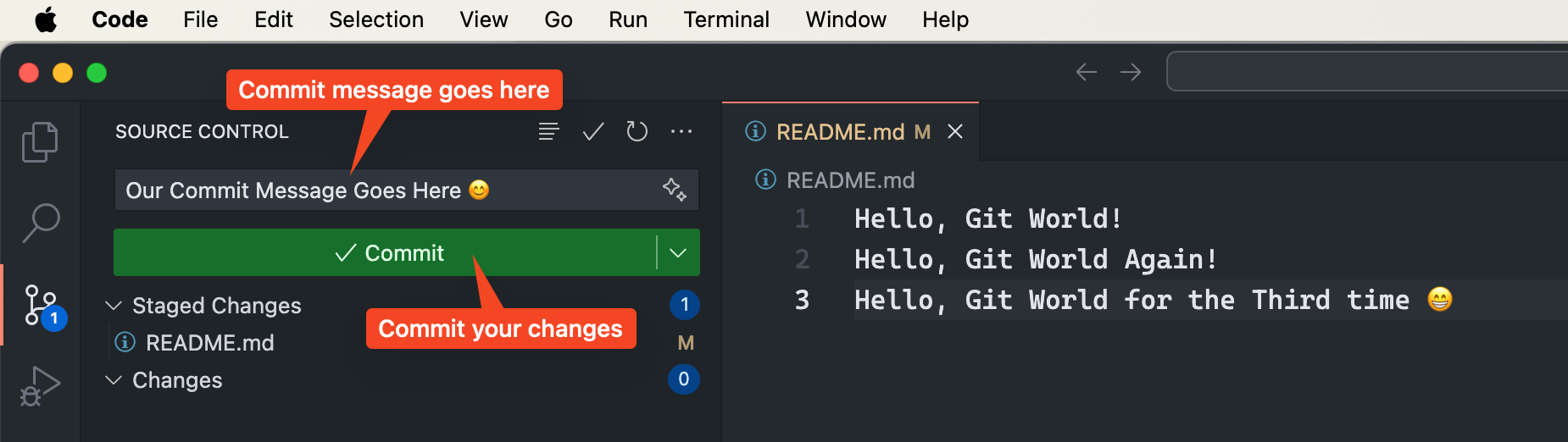This screenshot has width=1568, height=442.
Task: Click the View as Tree/List icon
Action: (548, 131)
